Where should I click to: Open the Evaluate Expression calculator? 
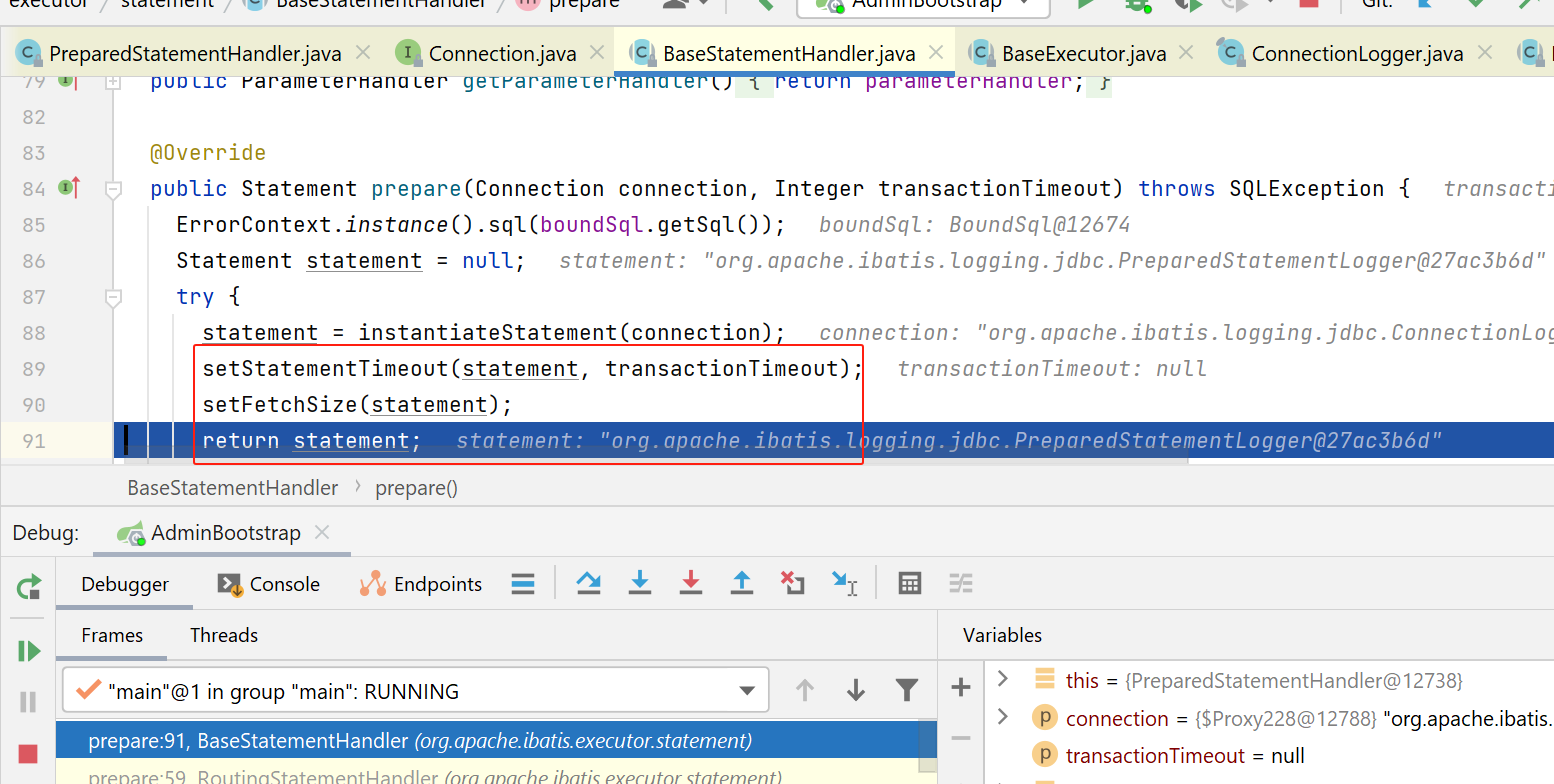tap(909, 583)
